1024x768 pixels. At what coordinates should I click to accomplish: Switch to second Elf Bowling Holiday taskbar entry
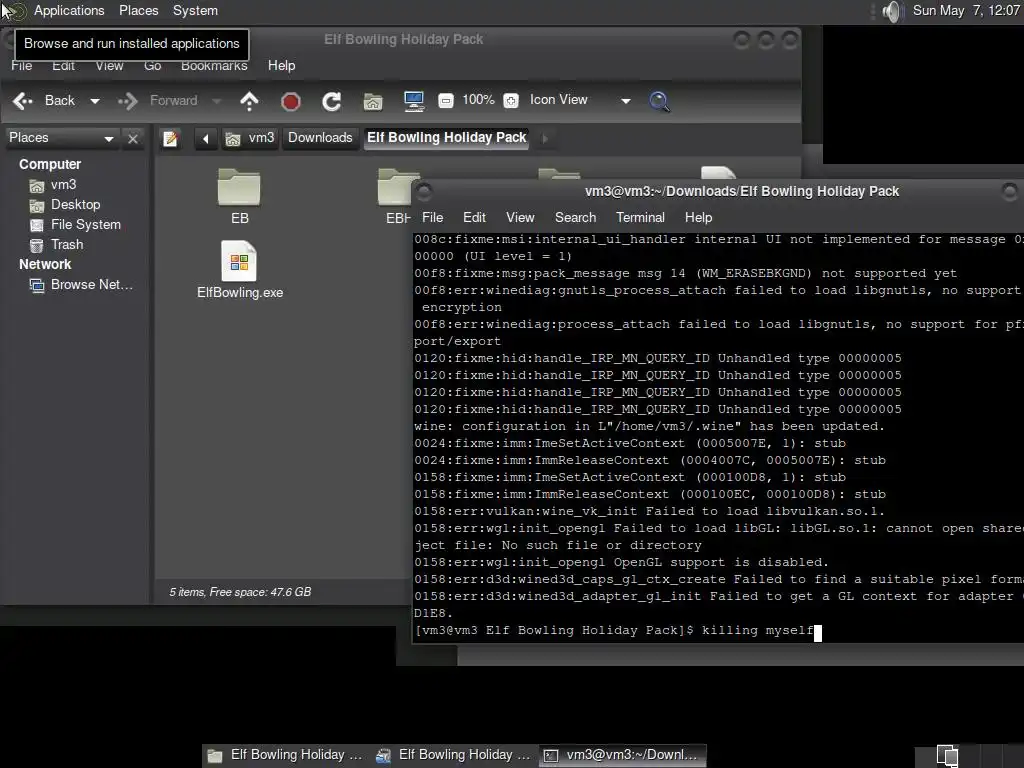point(453,755)
